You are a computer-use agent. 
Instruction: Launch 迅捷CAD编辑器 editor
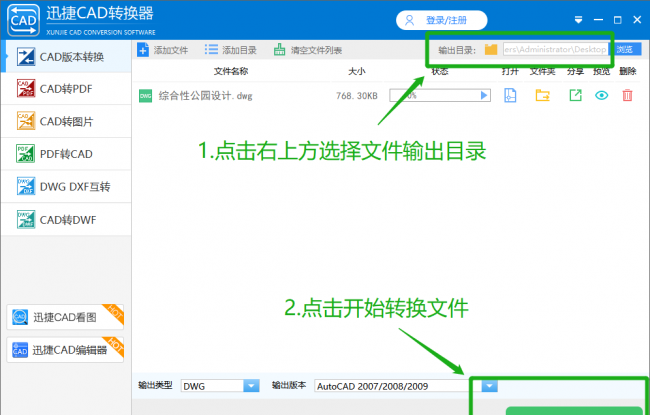(x=65, y=350)
